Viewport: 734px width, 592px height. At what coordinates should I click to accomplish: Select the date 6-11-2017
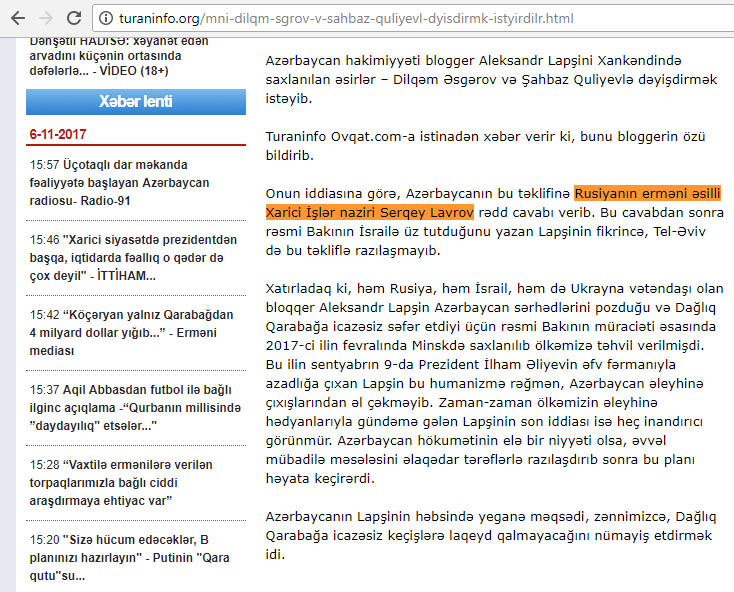click(58, 134)
